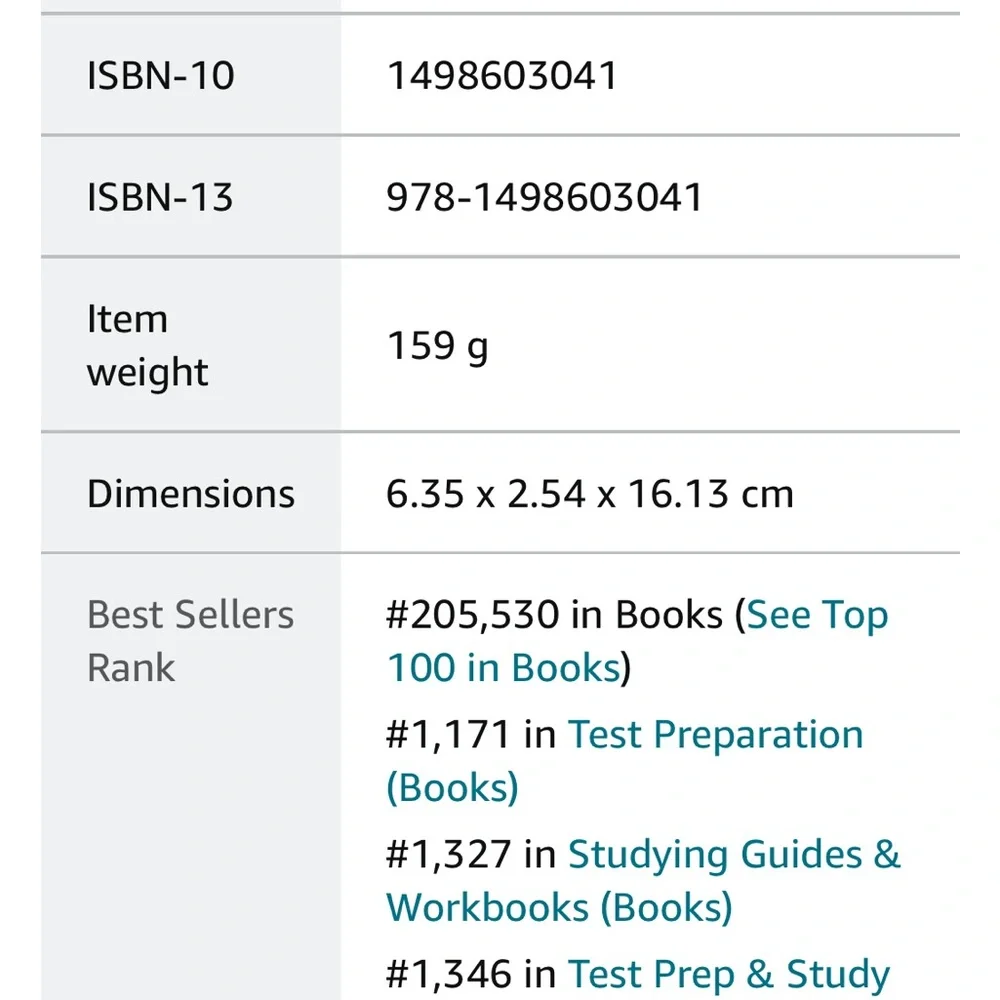Click the Dimensions row label
This screenshot has width=1000, height=1000.
[x=191, y=493]
